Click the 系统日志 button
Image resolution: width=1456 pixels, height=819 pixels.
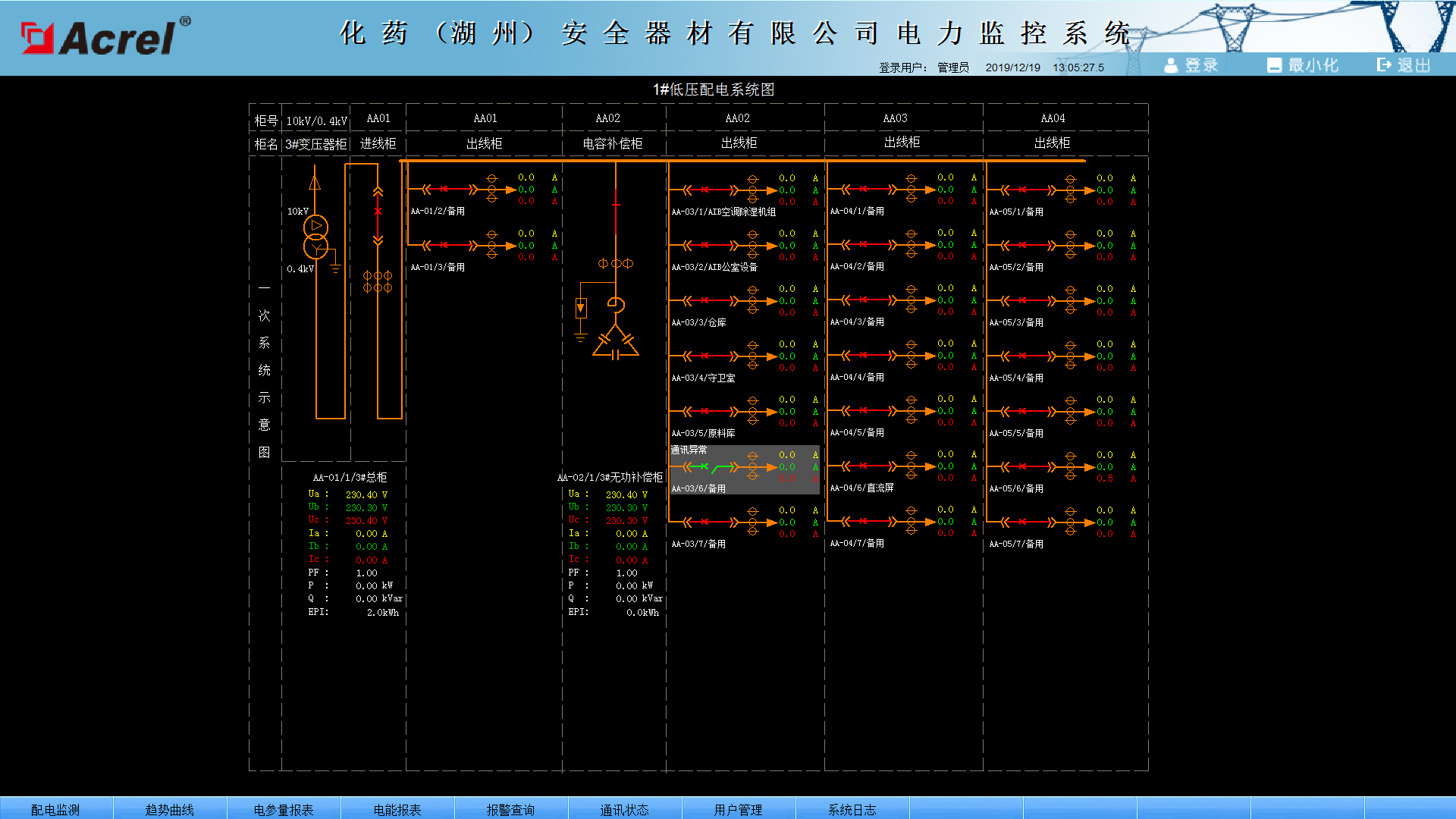coord(852,809)
